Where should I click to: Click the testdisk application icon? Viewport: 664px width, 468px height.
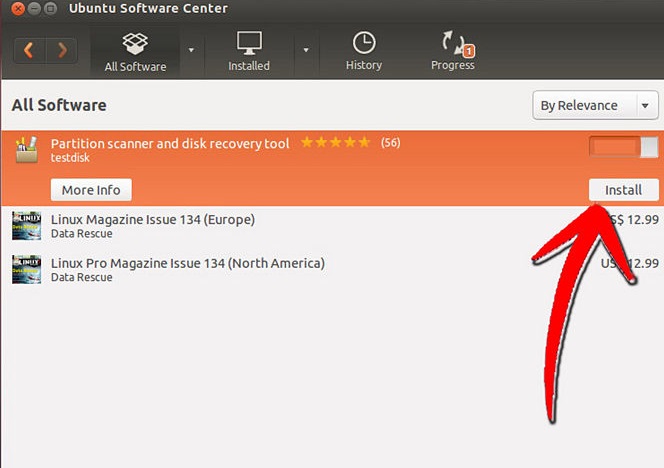click(x=26, y=150)
